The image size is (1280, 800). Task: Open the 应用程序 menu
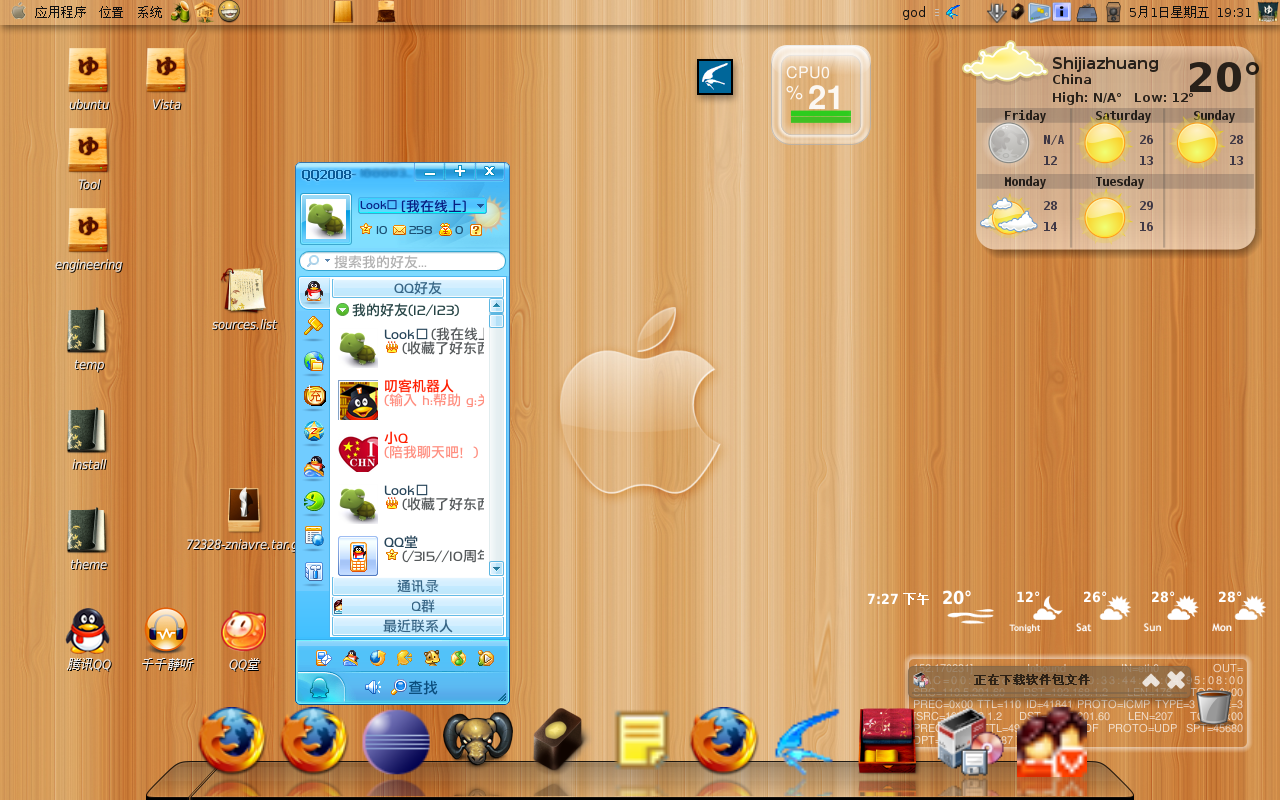coord(60,12)
